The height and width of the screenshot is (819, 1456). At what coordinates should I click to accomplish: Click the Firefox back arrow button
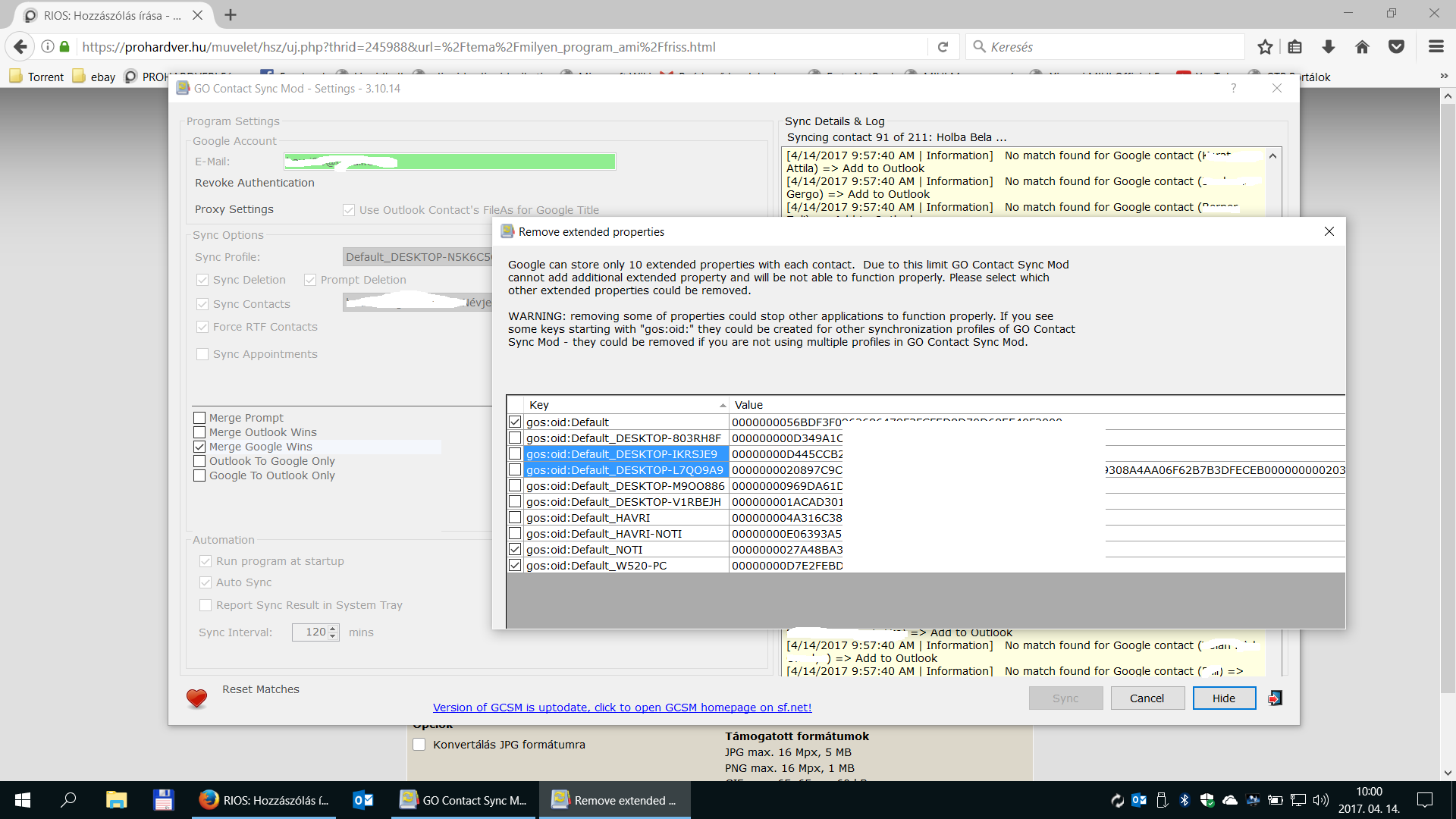tap(20, 47)
